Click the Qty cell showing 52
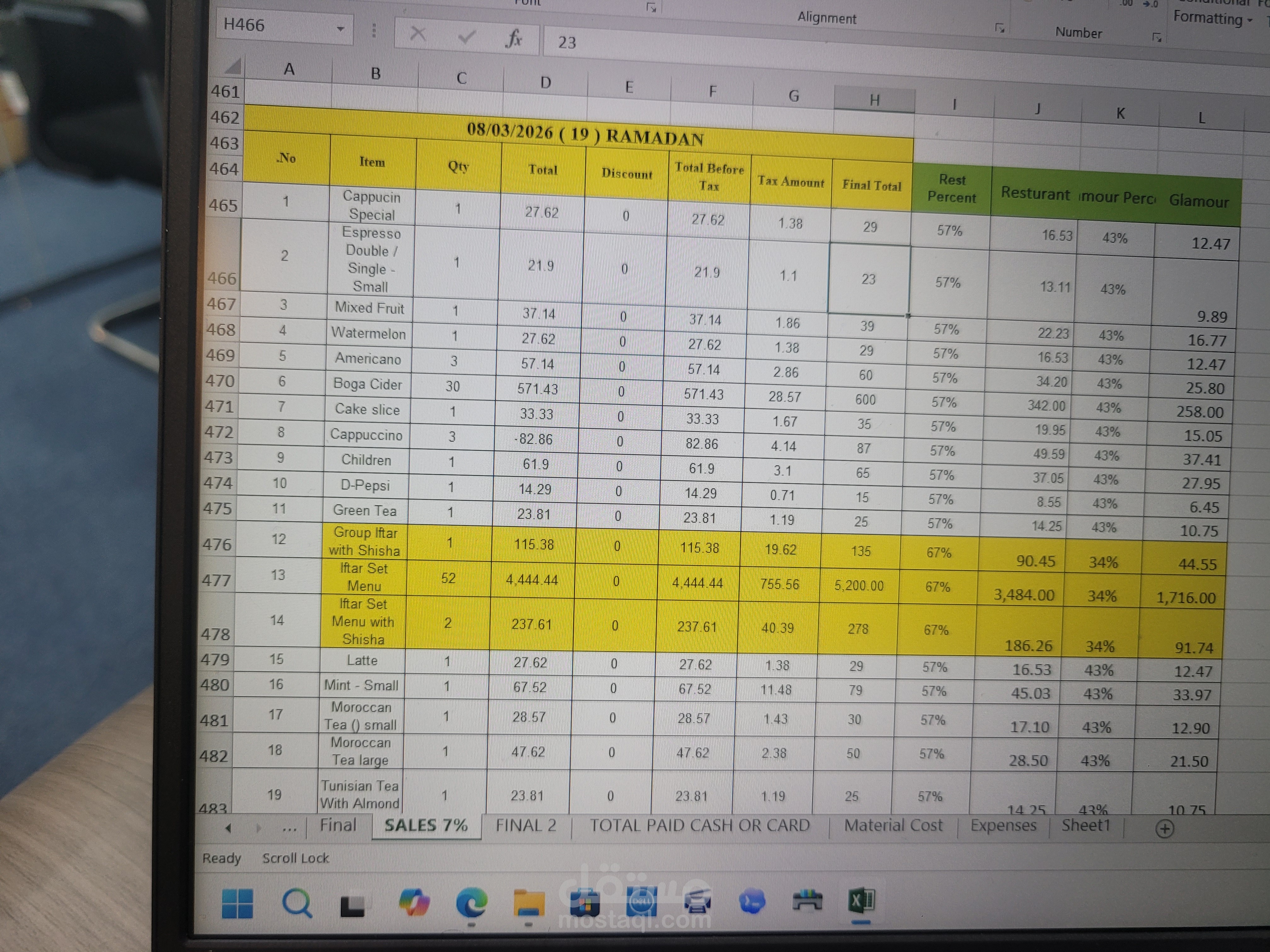Screen dimensions: 1270x952 (x=449, y=578)
